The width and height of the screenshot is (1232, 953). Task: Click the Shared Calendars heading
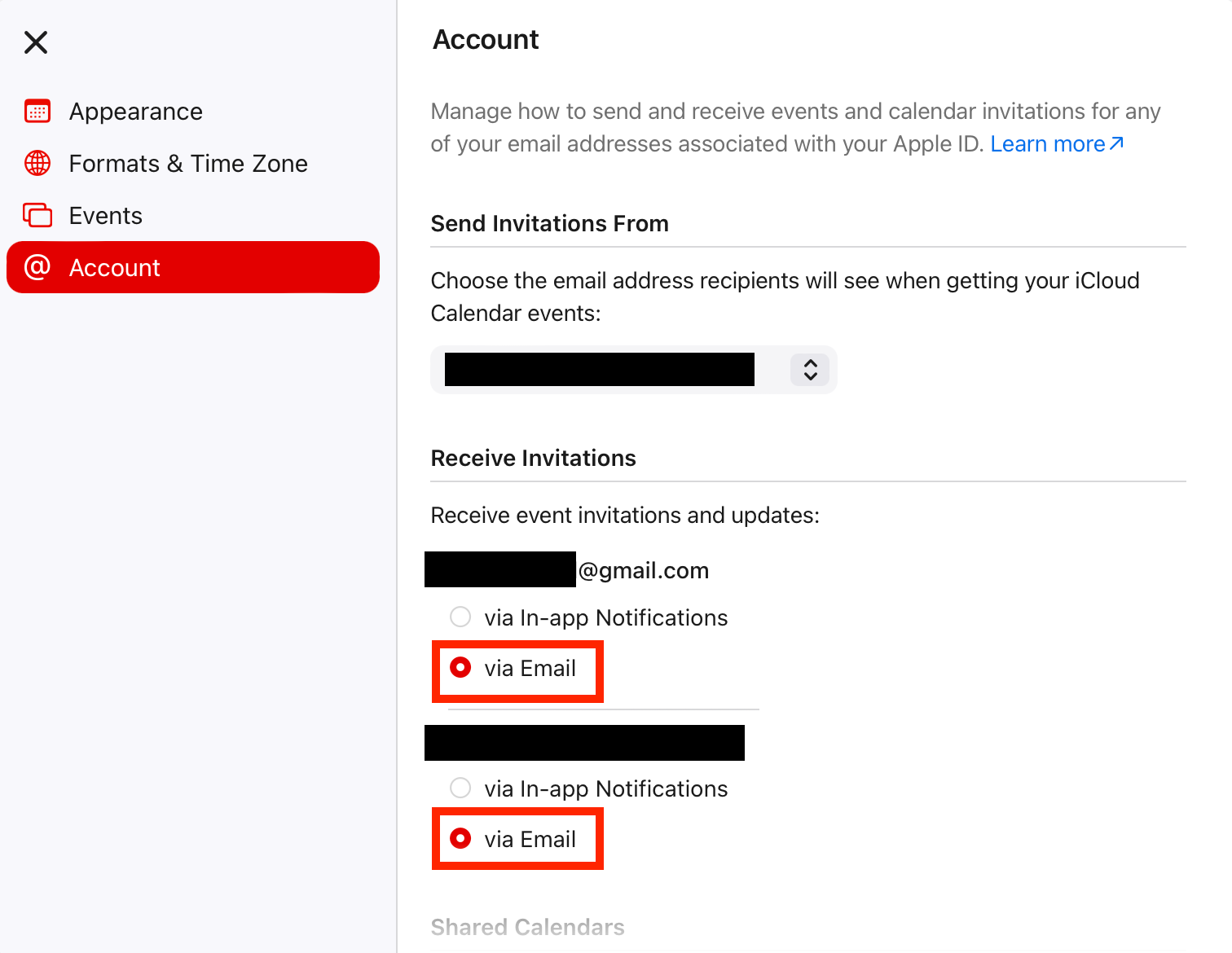coord(528,928)
